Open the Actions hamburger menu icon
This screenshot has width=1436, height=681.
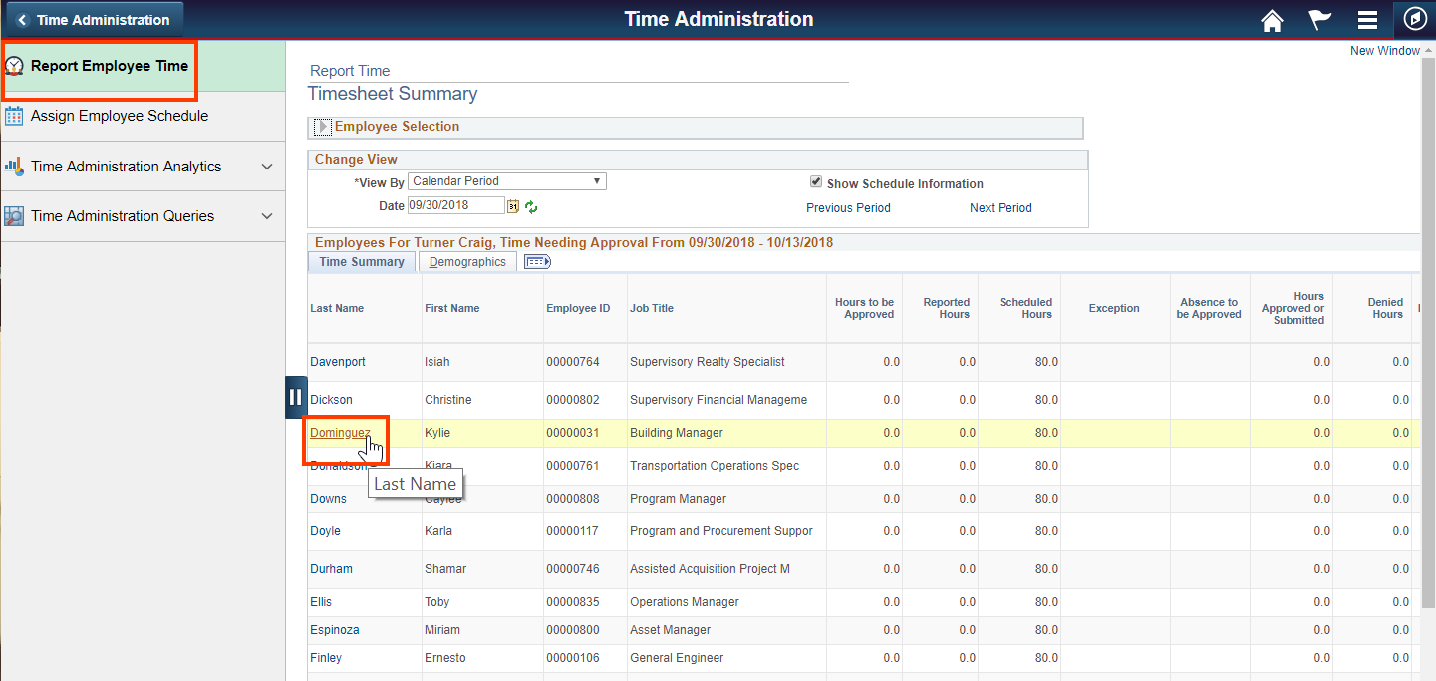(x=1367, y=19)
